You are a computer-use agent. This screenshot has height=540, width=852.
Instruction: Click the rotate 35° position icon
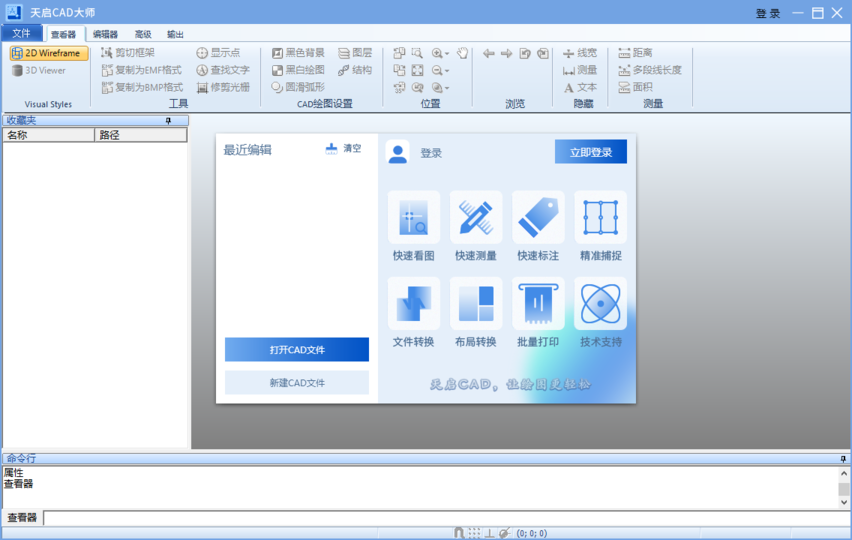click(x=399, y=87)
